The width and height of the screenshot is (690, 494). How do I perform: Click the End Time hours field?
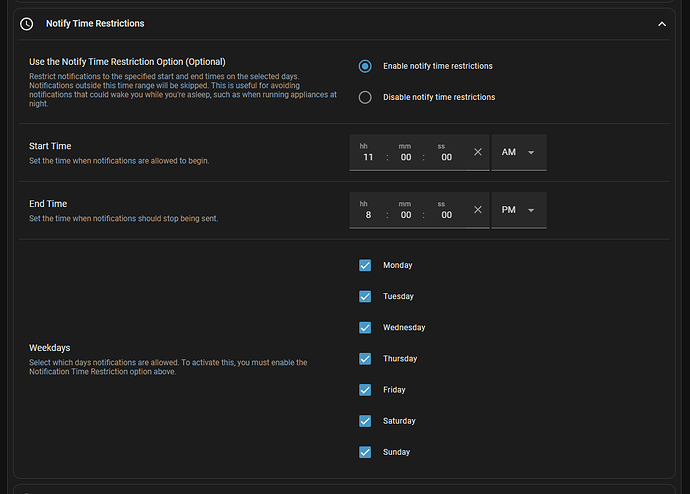[x=367, y=215]
